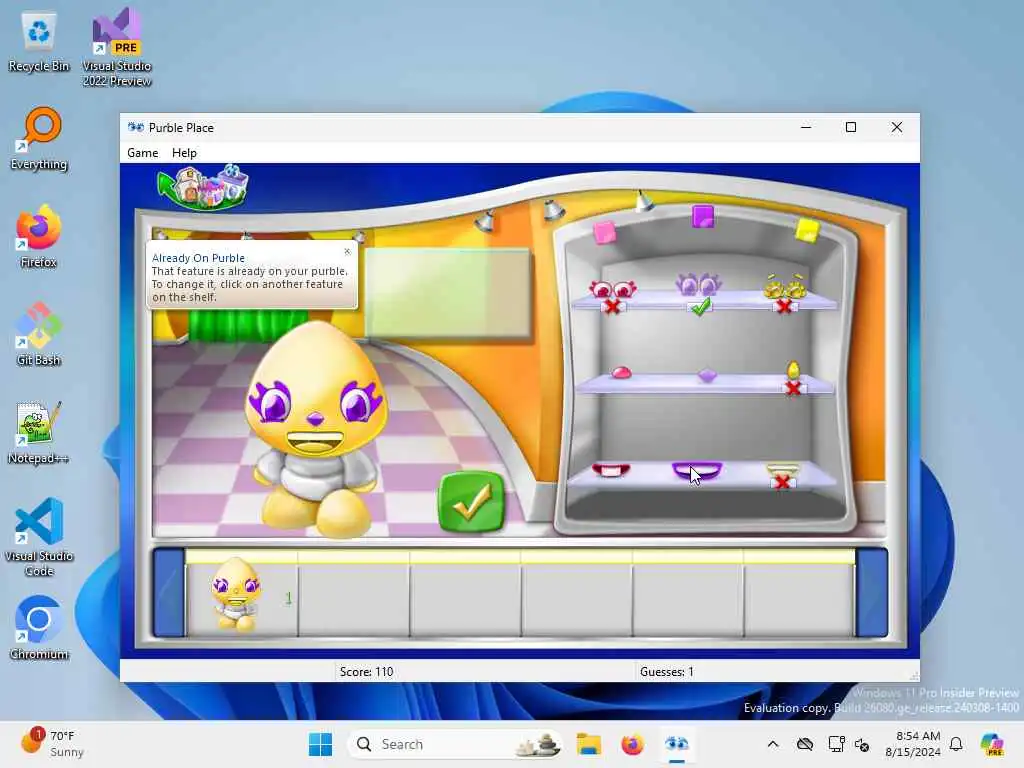Screen dimensions: 1024x768
Task: Open File Explorer from the taskbar
Action: coord(588,744)
